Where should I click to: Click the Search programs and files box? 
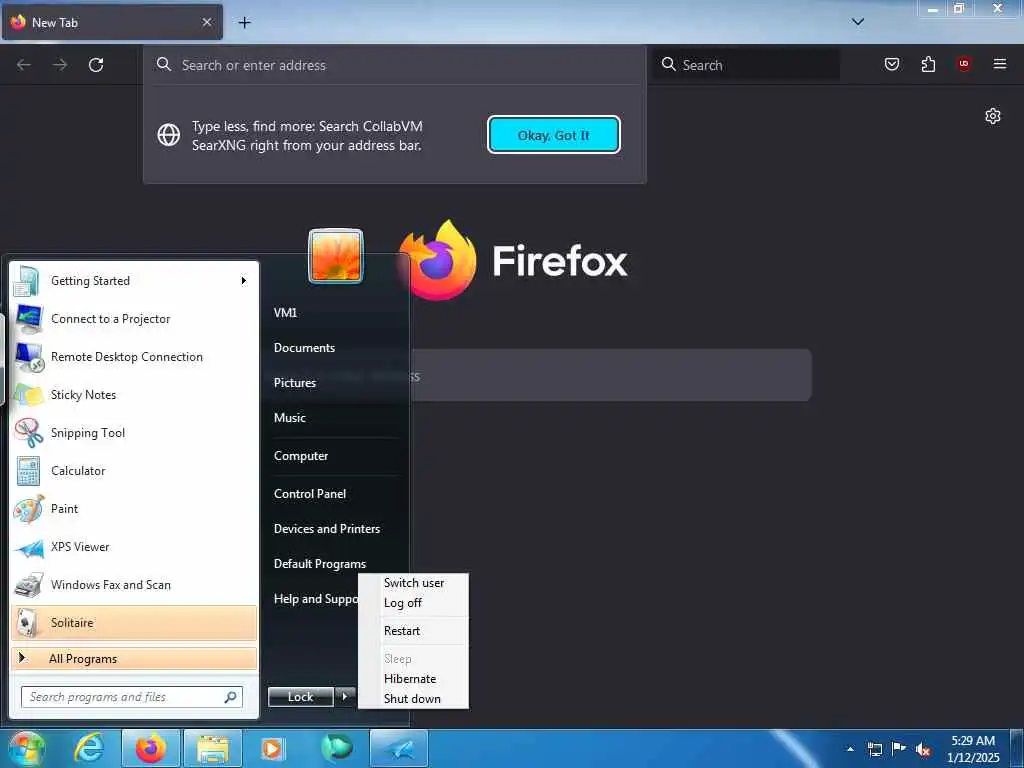point(132,697)
